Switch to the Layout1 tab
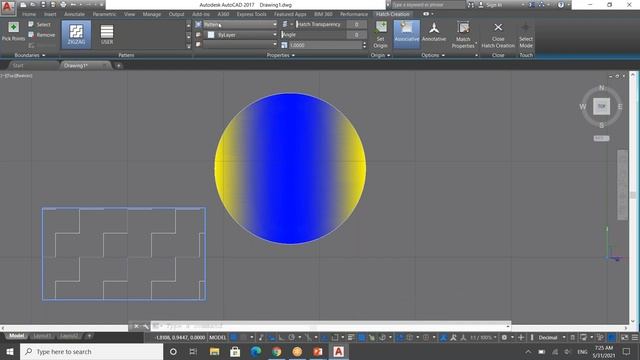Screen dimensions: 640x360 pyautogui.click(x=42, y=336)
